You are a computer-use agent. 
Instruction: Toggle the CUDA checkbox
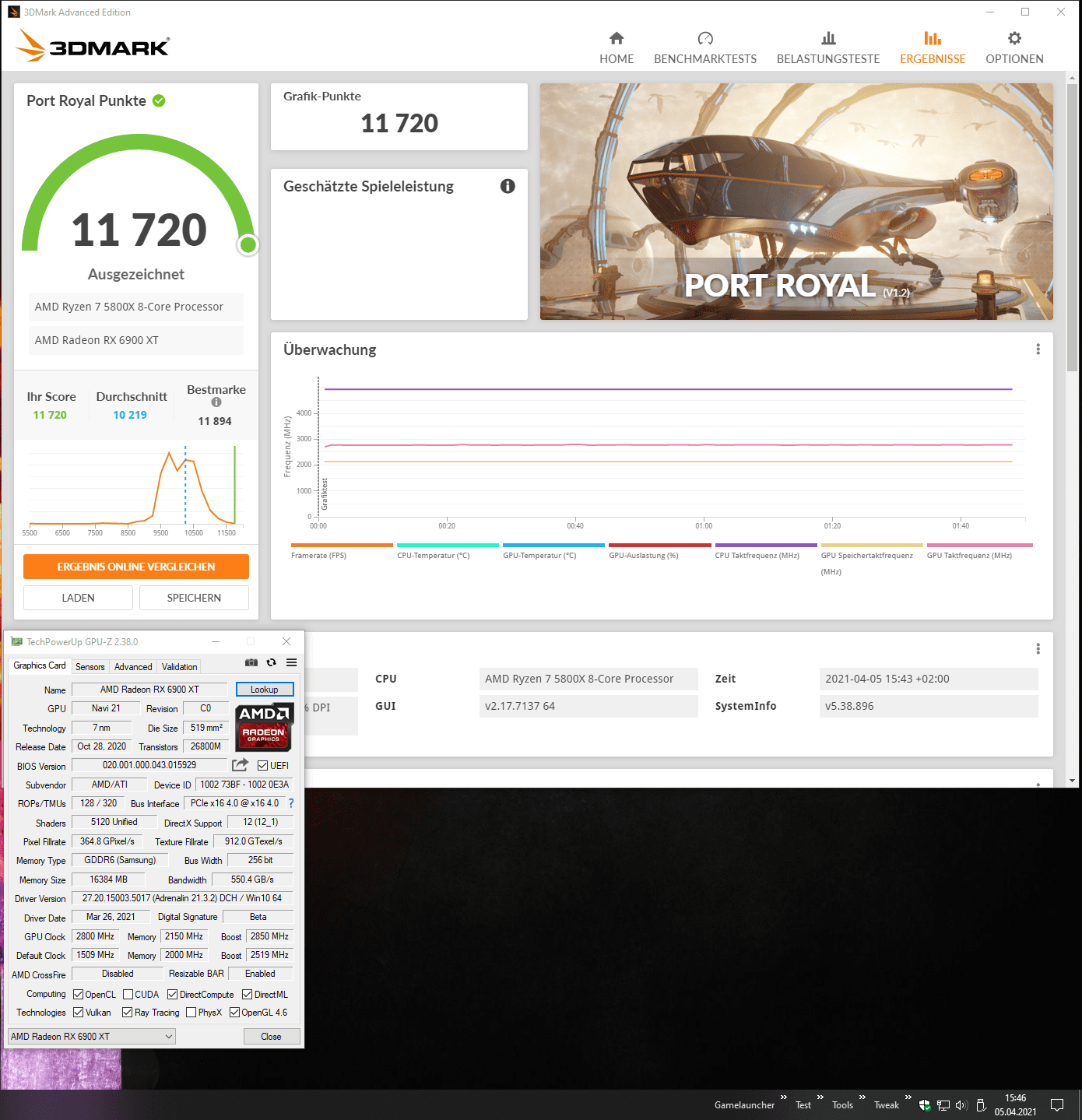tap(128, 995)
